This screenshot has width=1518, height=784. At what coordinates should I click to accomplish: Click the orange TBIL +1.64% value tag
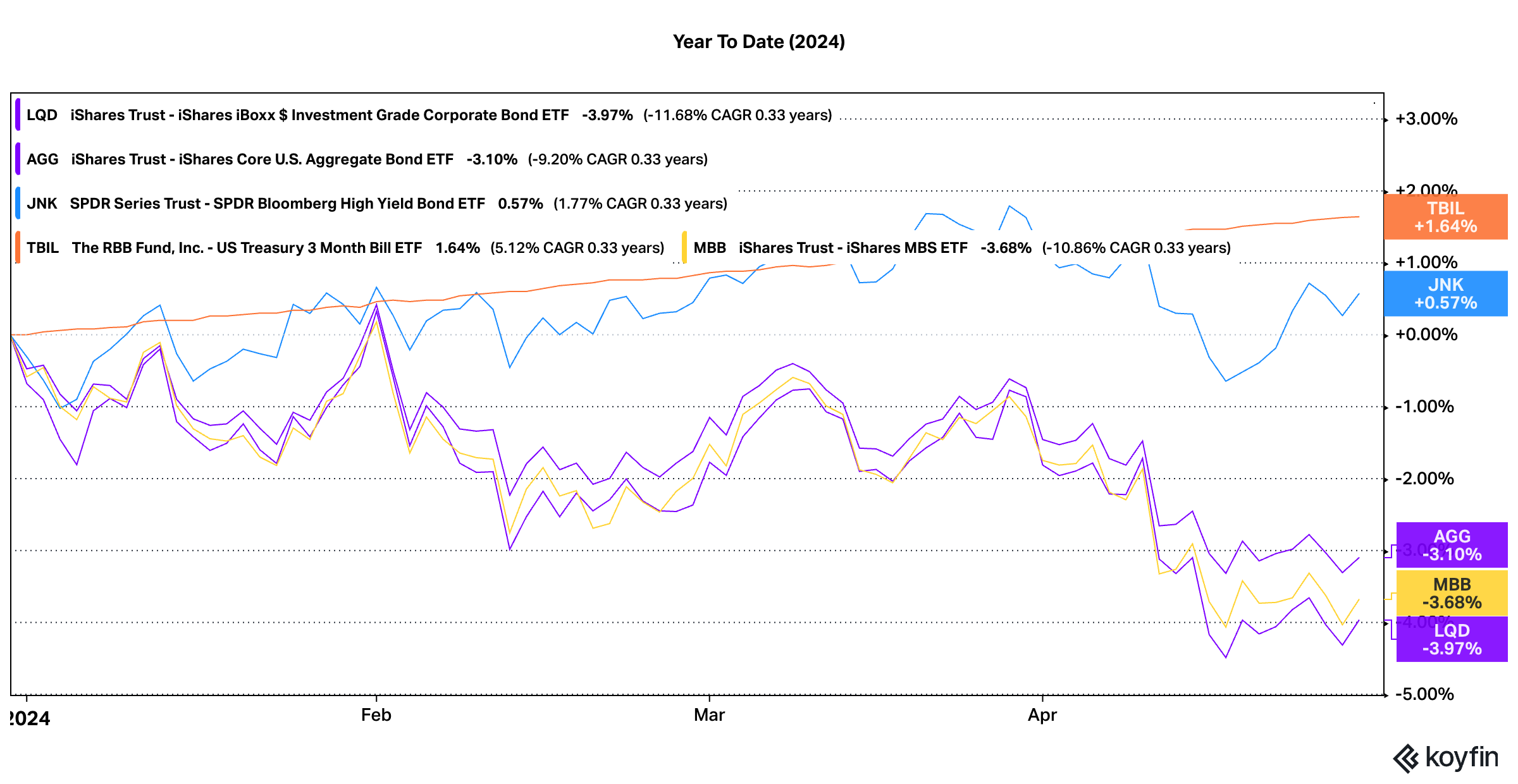pos(1445,217)
